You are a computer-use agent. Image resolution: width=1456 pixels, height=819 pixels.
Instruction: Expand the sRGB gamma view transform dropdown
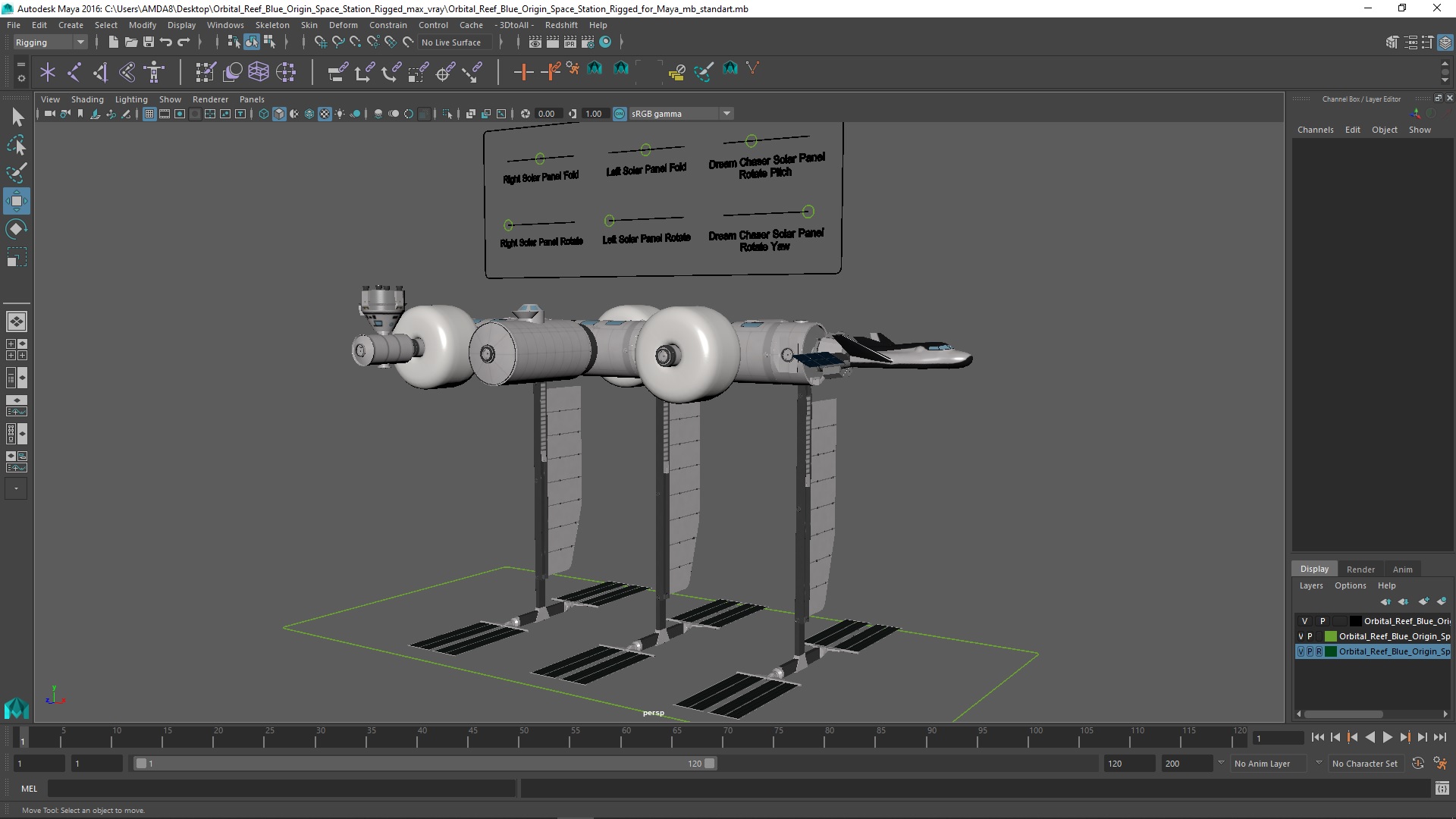[x=726, y=114]
